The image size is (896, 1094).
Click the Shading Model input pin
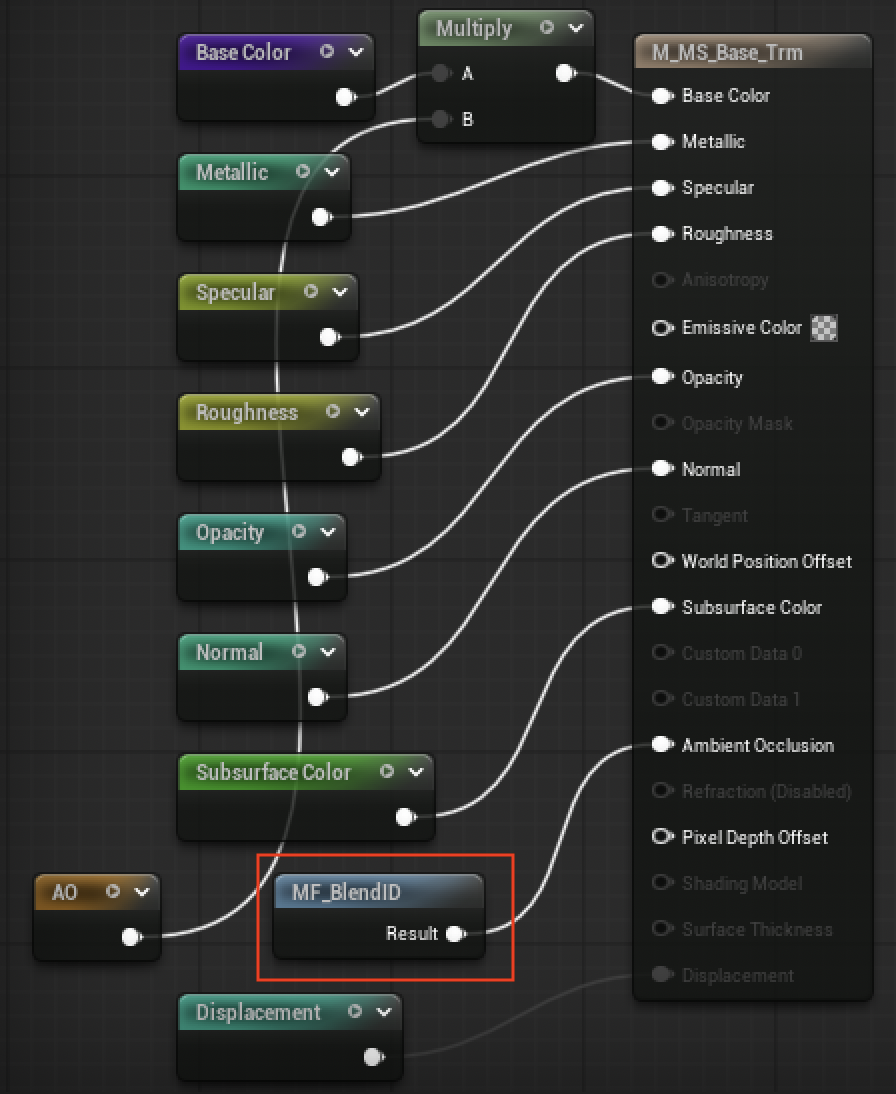pos(662,883)
